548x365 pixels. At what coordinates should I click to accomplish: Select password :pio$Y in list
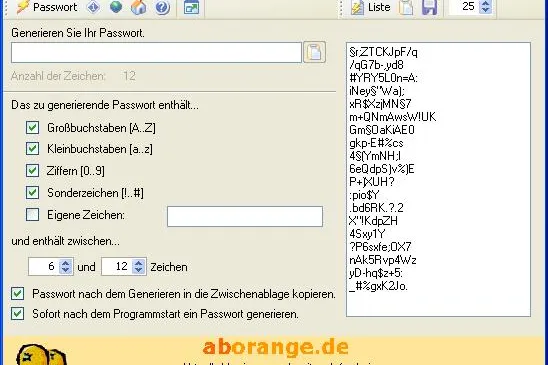tap(364, 195)
